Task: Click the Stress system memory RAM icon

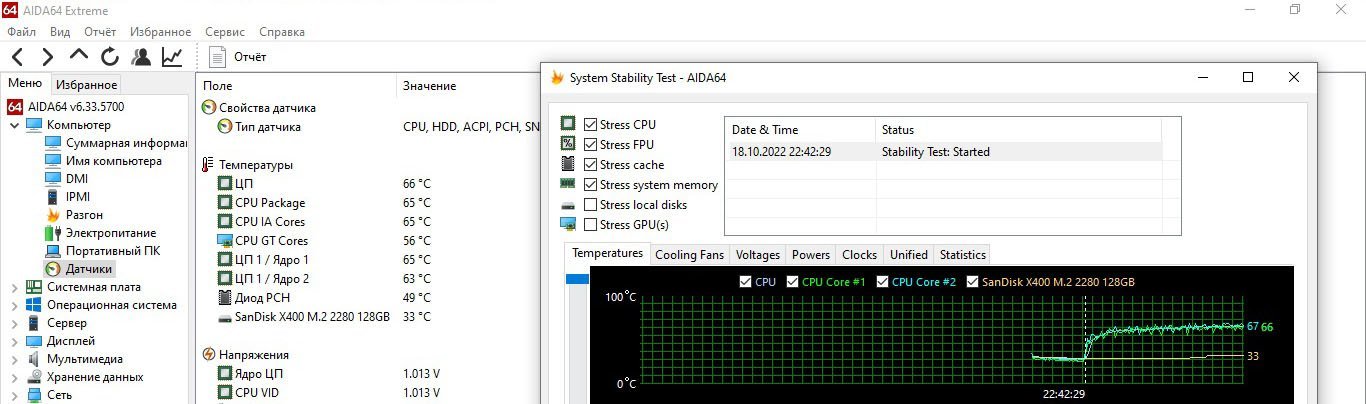Action: (568, 185)
